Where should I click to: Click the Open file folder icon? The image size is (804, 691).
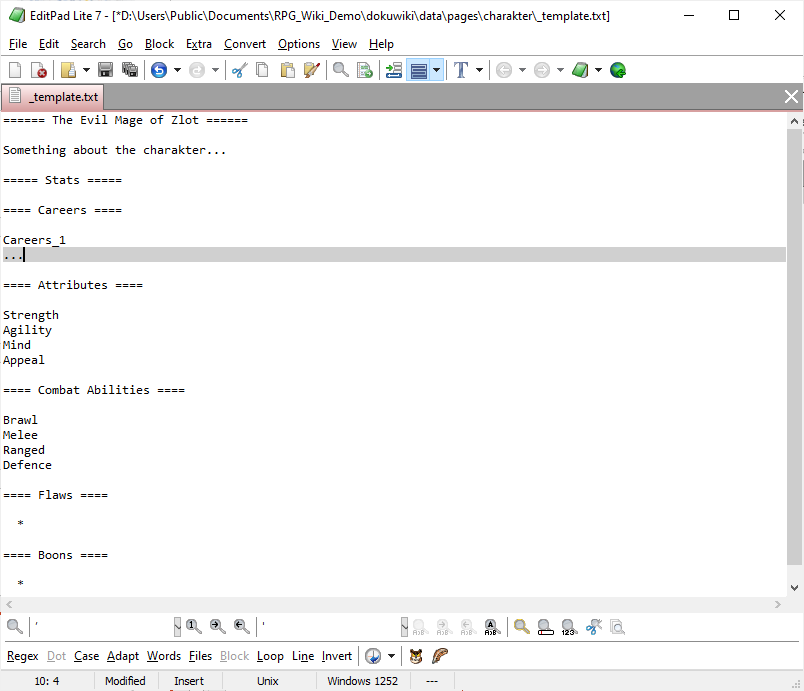coord(68,70)
